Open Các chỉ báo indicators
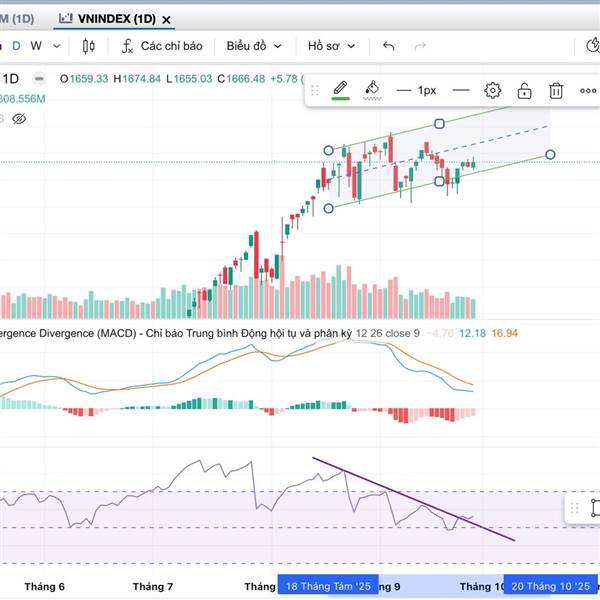Viewport: 600px width, 600px height. 162,46
